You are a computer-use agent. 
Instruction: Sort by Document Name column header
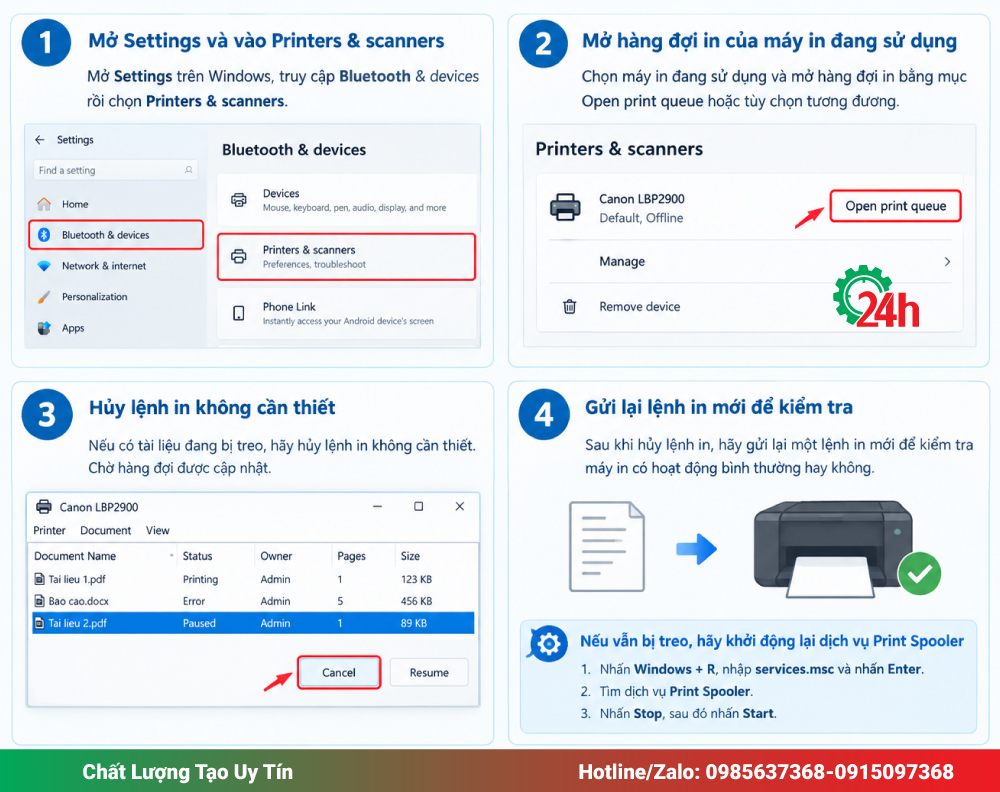[x=75, y=556]
